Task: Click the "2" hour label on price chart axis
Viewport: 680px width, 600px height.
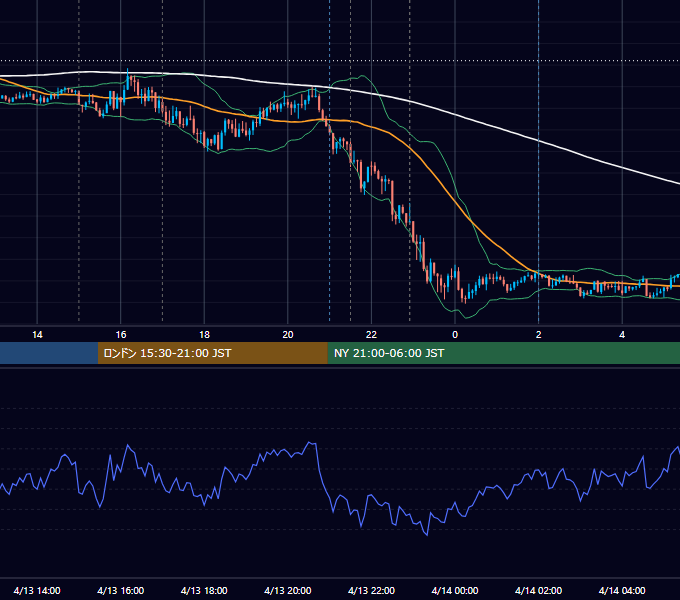Action: coord(539,335)
